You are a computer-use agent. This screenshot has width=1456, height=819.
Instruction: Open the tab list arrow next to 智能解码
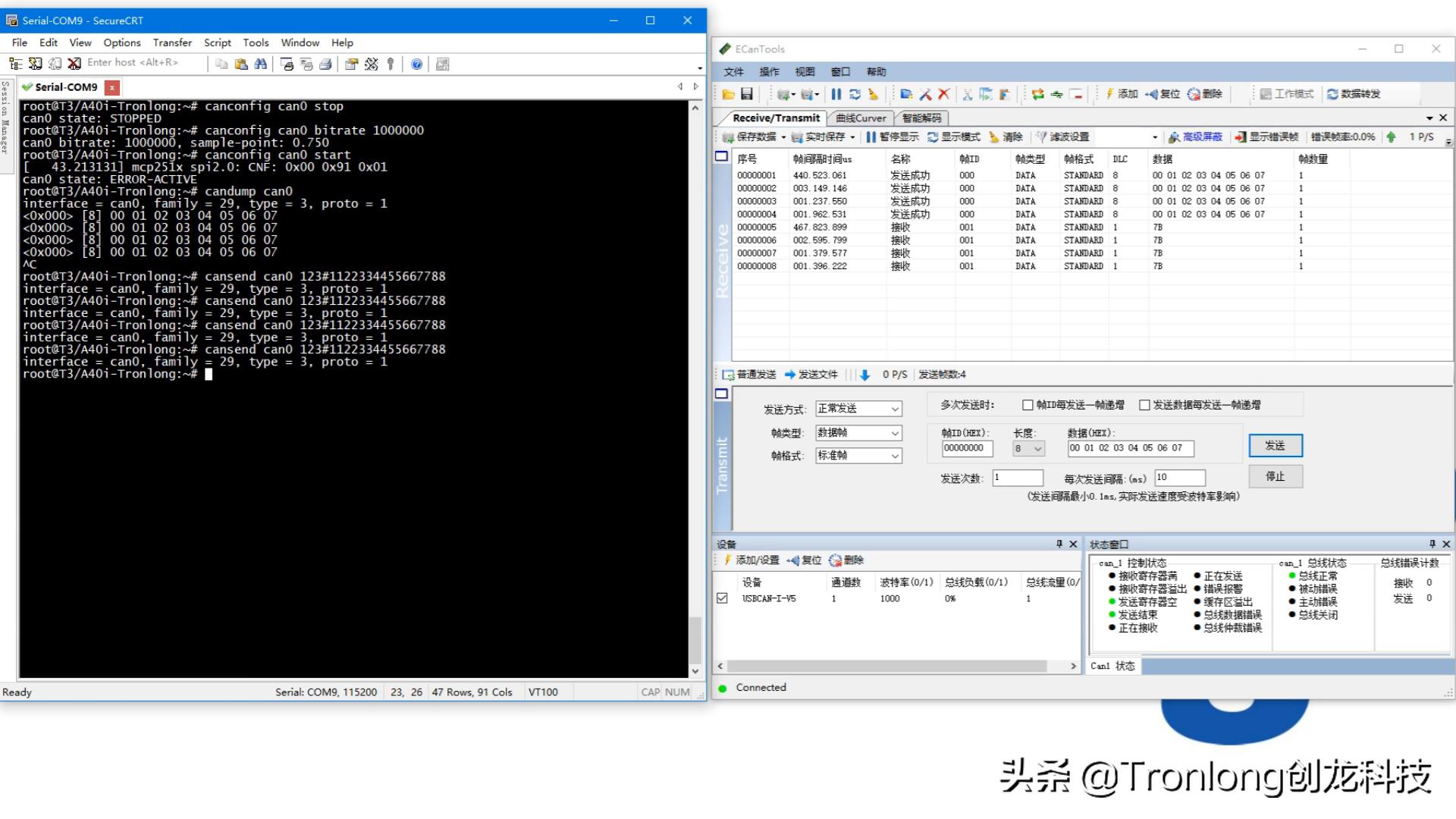[1429, 118]
